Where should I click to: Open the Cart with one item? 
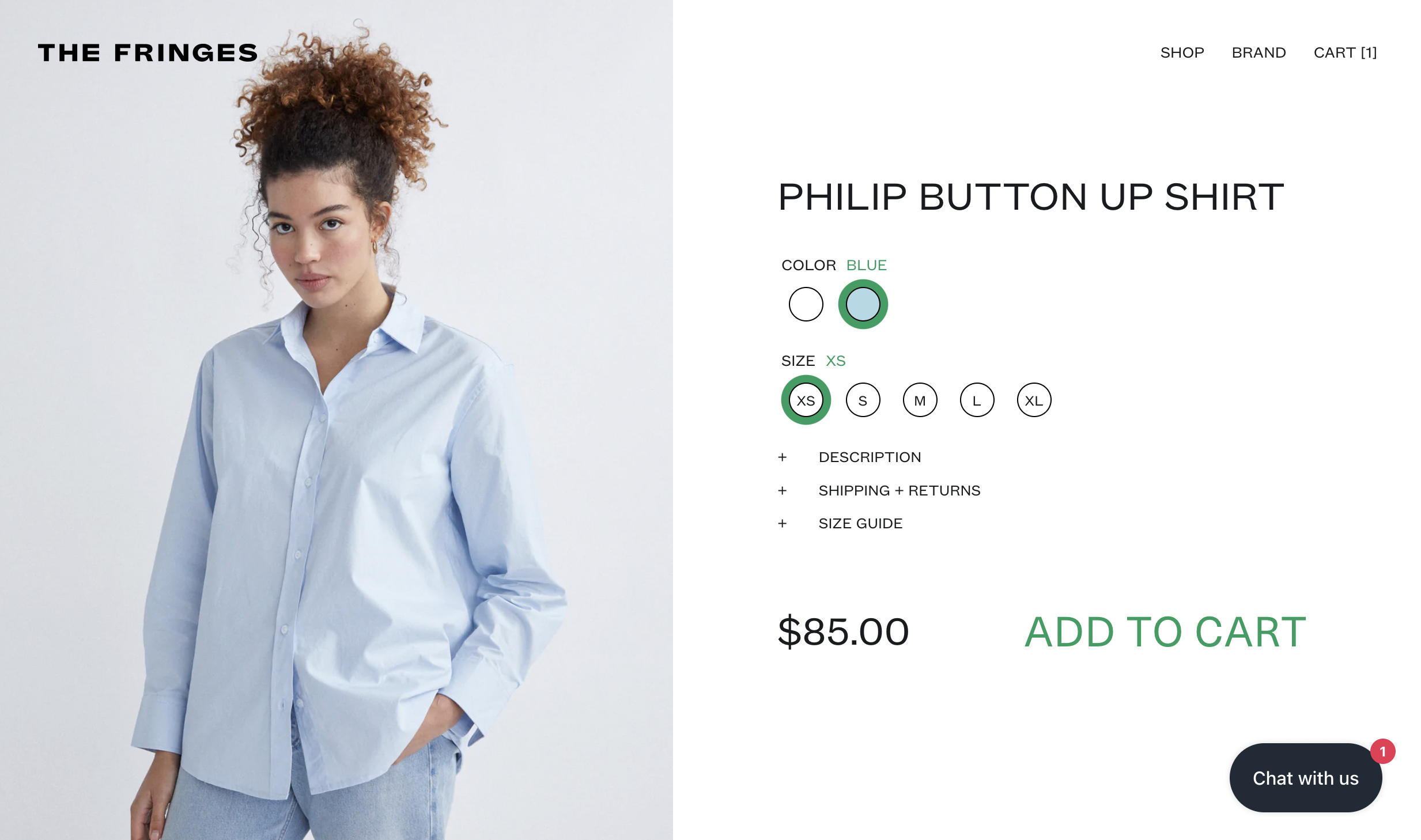1345,52
